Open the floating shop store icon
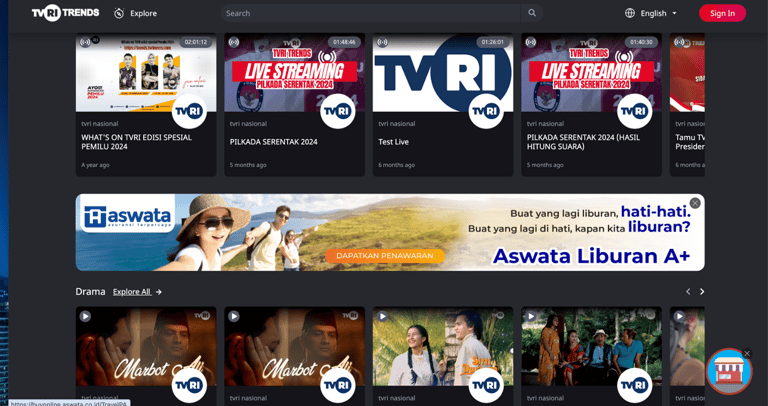Viewport: 768px width, 406px height. [729, 372]
